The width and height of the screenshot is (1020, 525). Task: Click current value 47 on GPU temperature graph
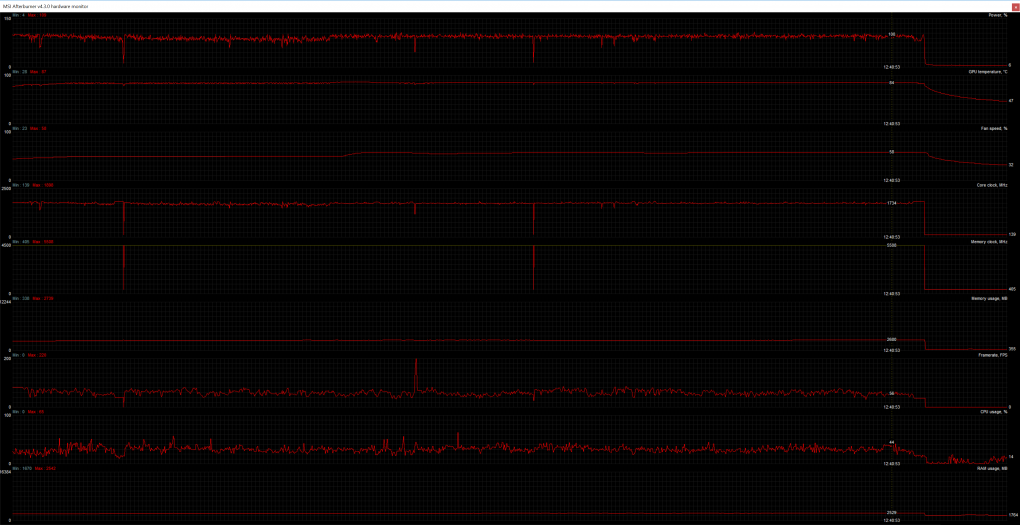coord(1011,101)
